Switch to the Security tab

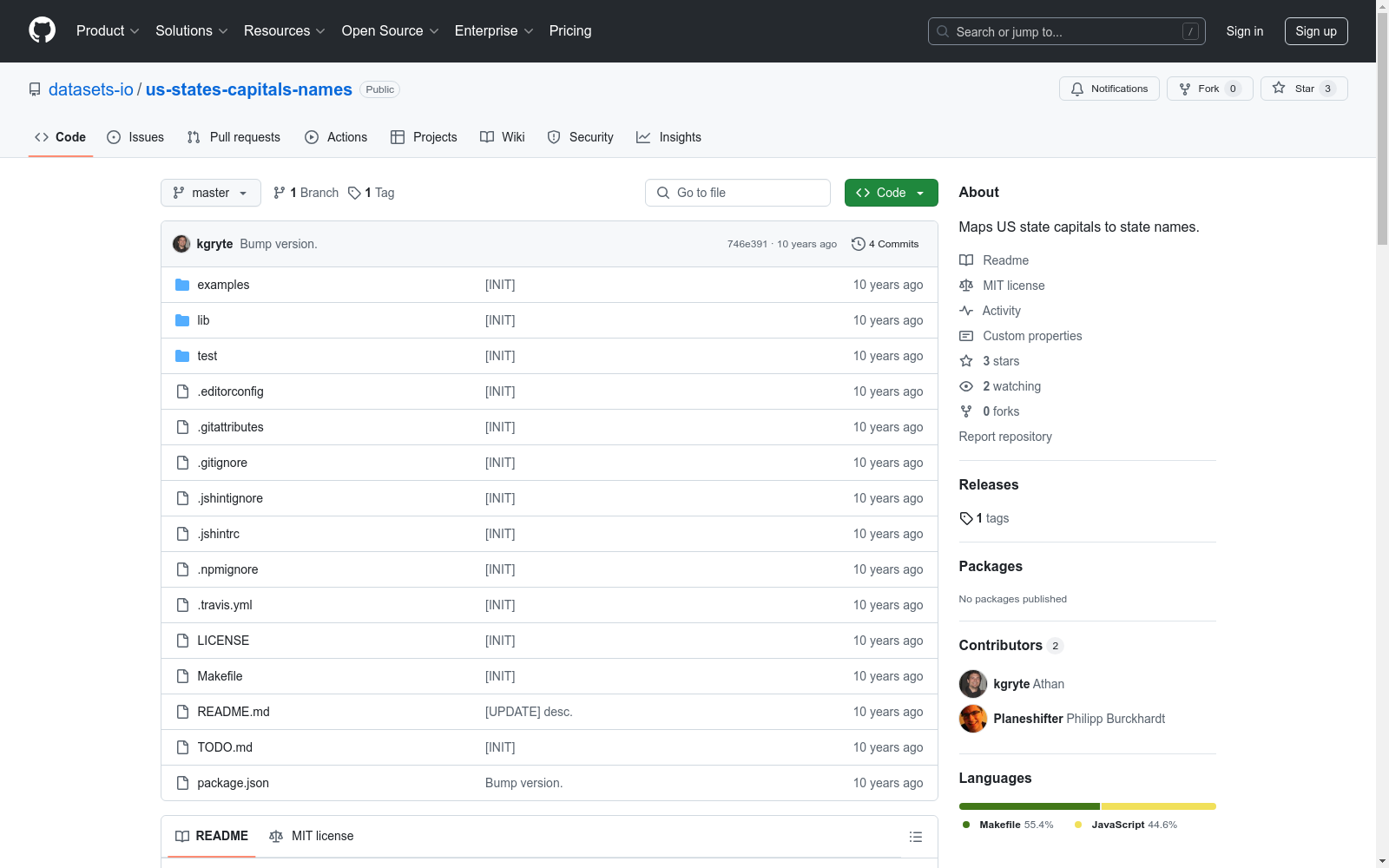(580, 137)
